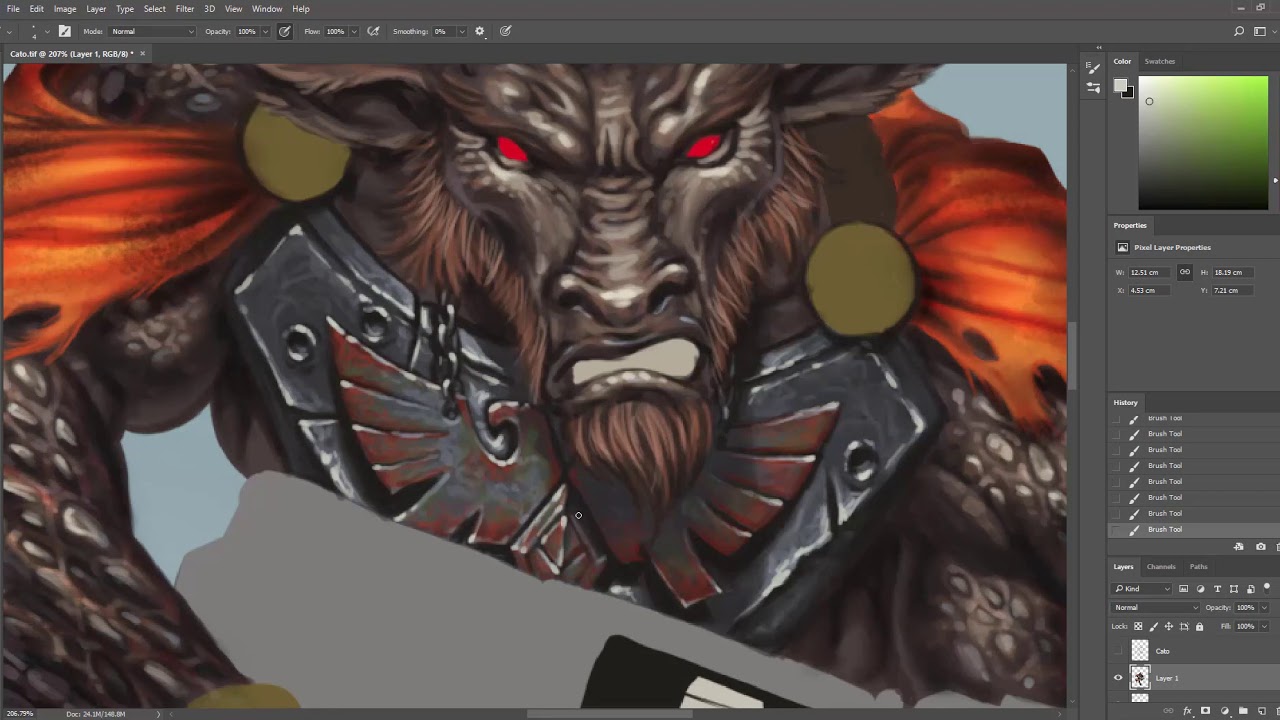
Task: Create a new group folder icon
Action: pyautogui.click(x=1243, y=711)
